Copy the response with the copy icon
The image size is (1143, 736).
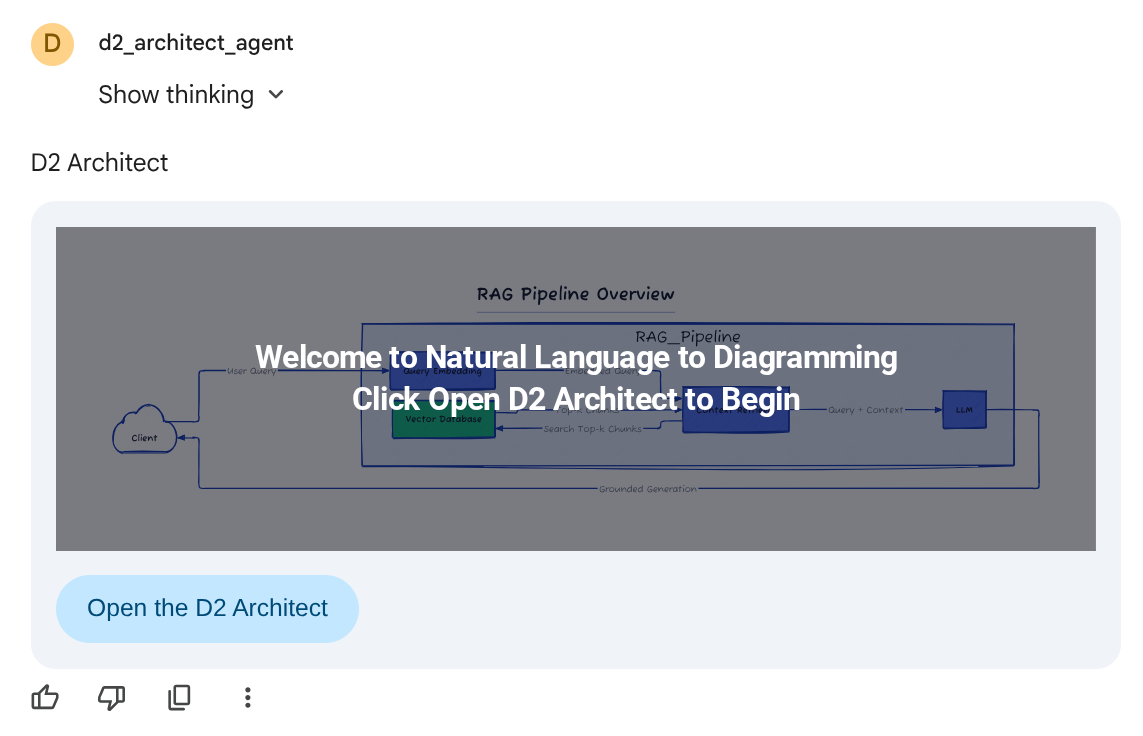tap(179, 697)
